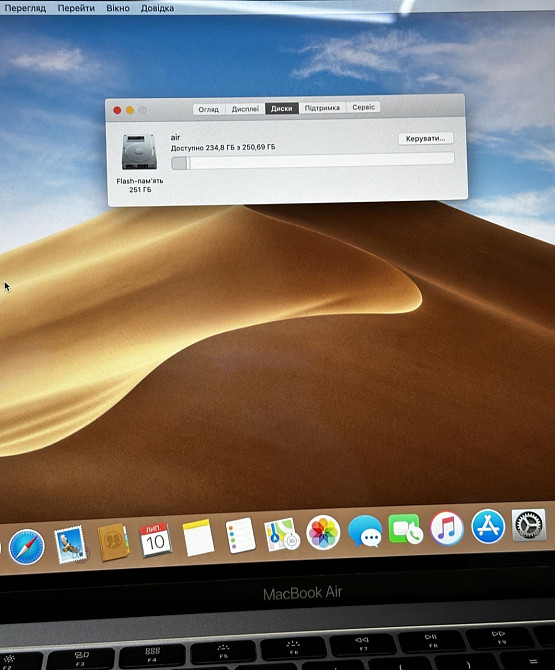Open the Mail app in Dock
Screen dimensions: 555x670
(x=71, y=544)
